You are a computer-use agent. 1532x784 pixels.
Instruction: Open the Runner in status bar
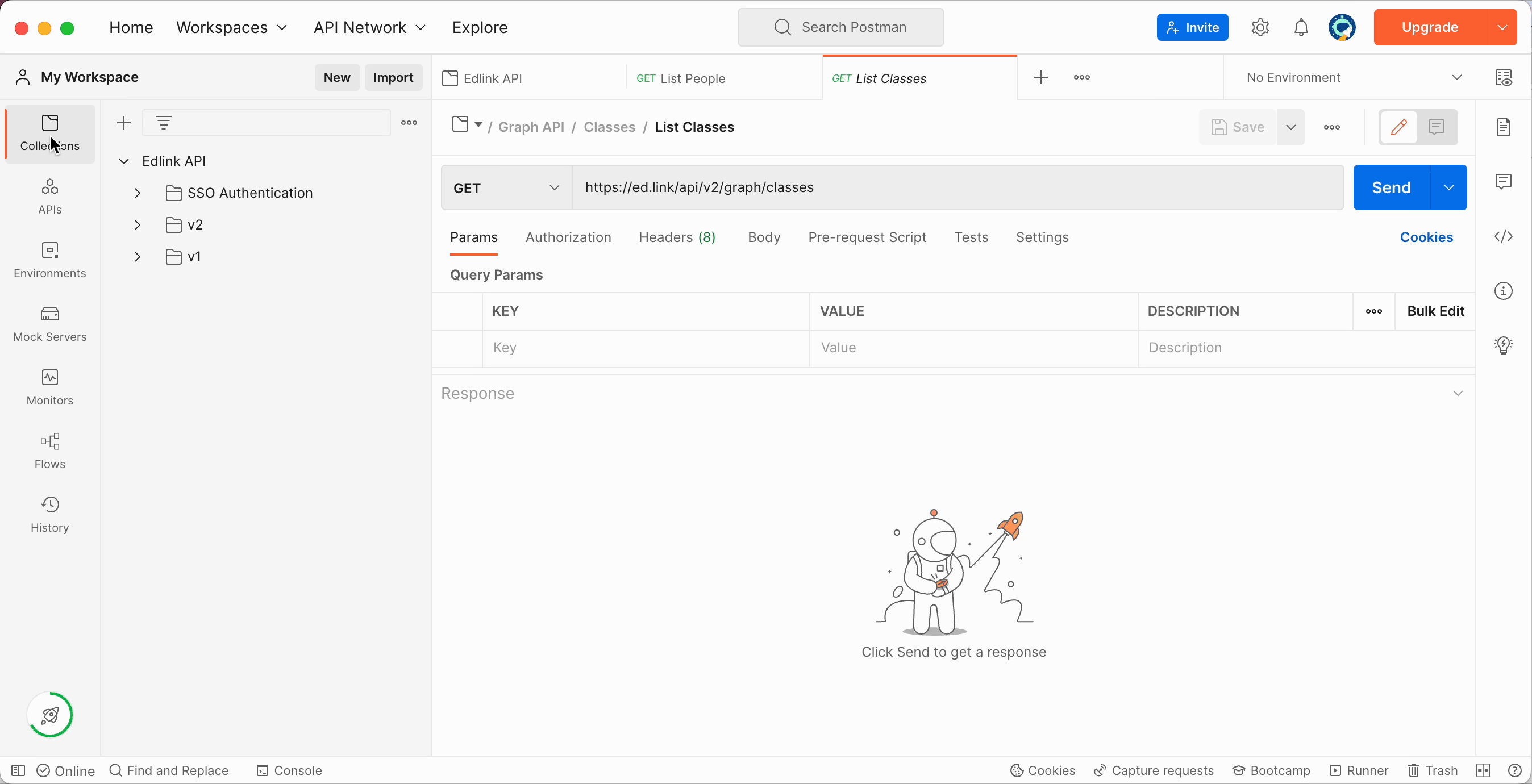click(x=1359, y=770)
